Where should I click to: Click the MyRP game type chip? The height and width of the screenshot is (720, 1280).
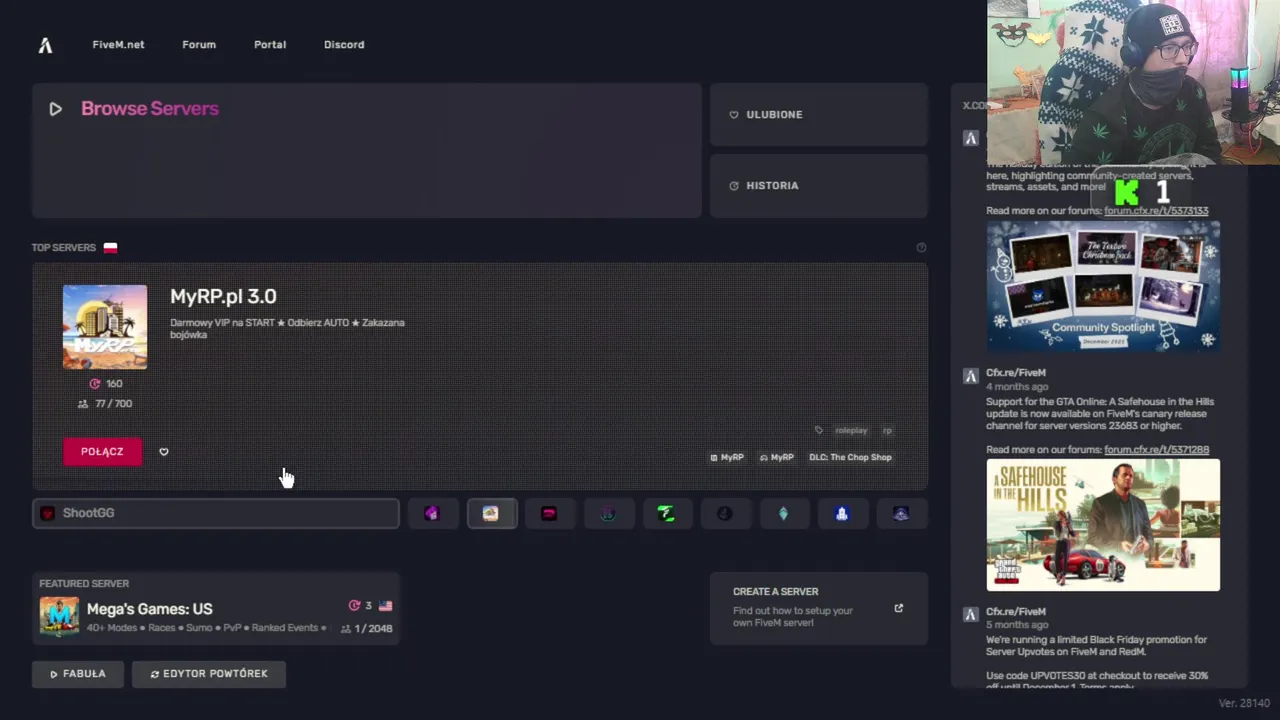(x=727, y=458)
